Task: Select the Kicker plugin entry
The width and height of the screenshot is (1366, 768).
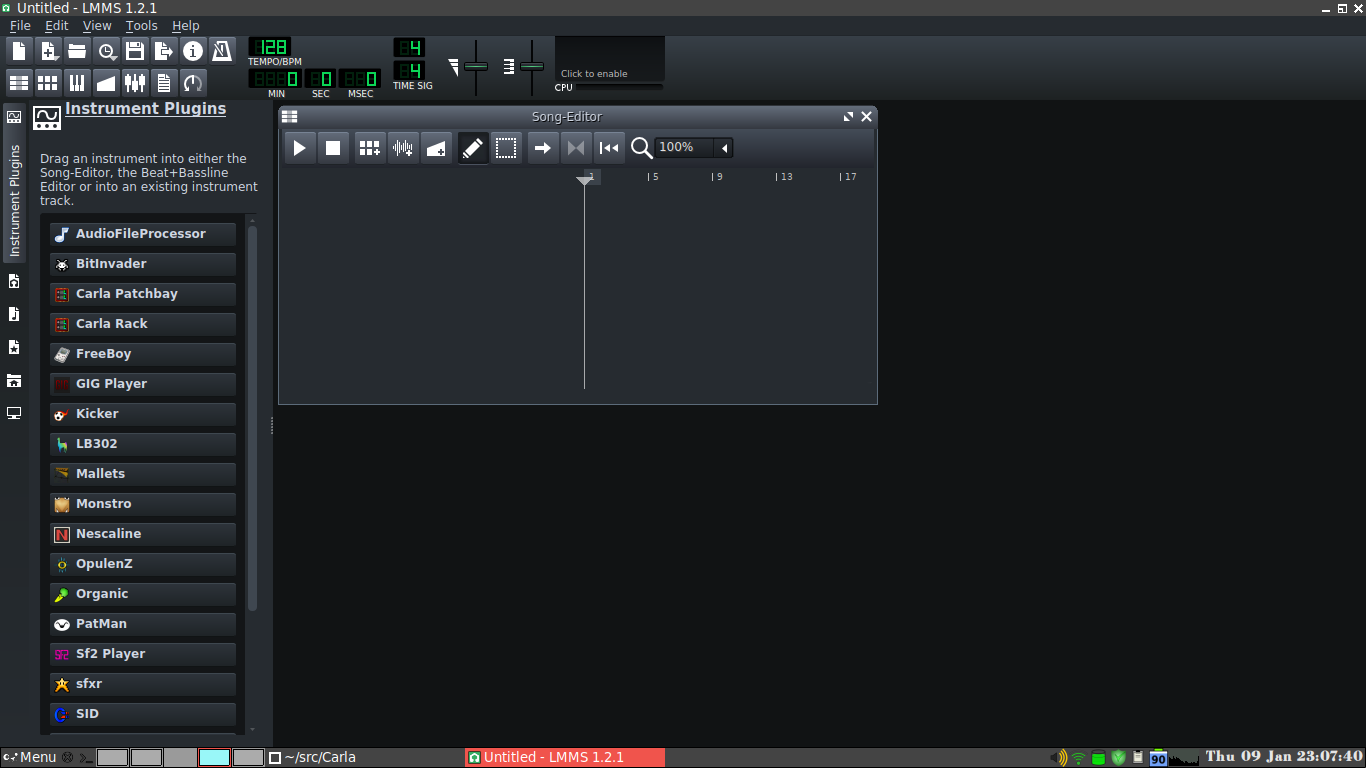Action: point(143,414)
